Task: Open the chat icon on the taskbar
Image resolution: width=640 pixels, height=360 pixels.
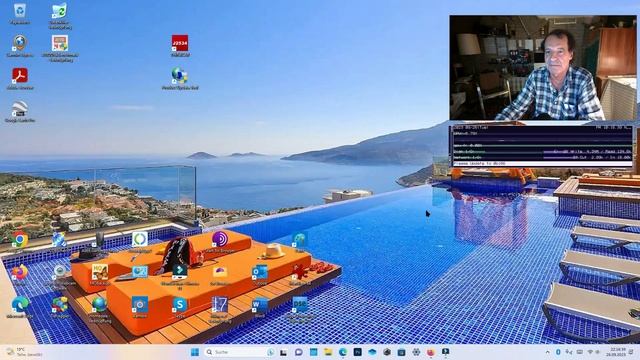Action: tap(298, 352)
